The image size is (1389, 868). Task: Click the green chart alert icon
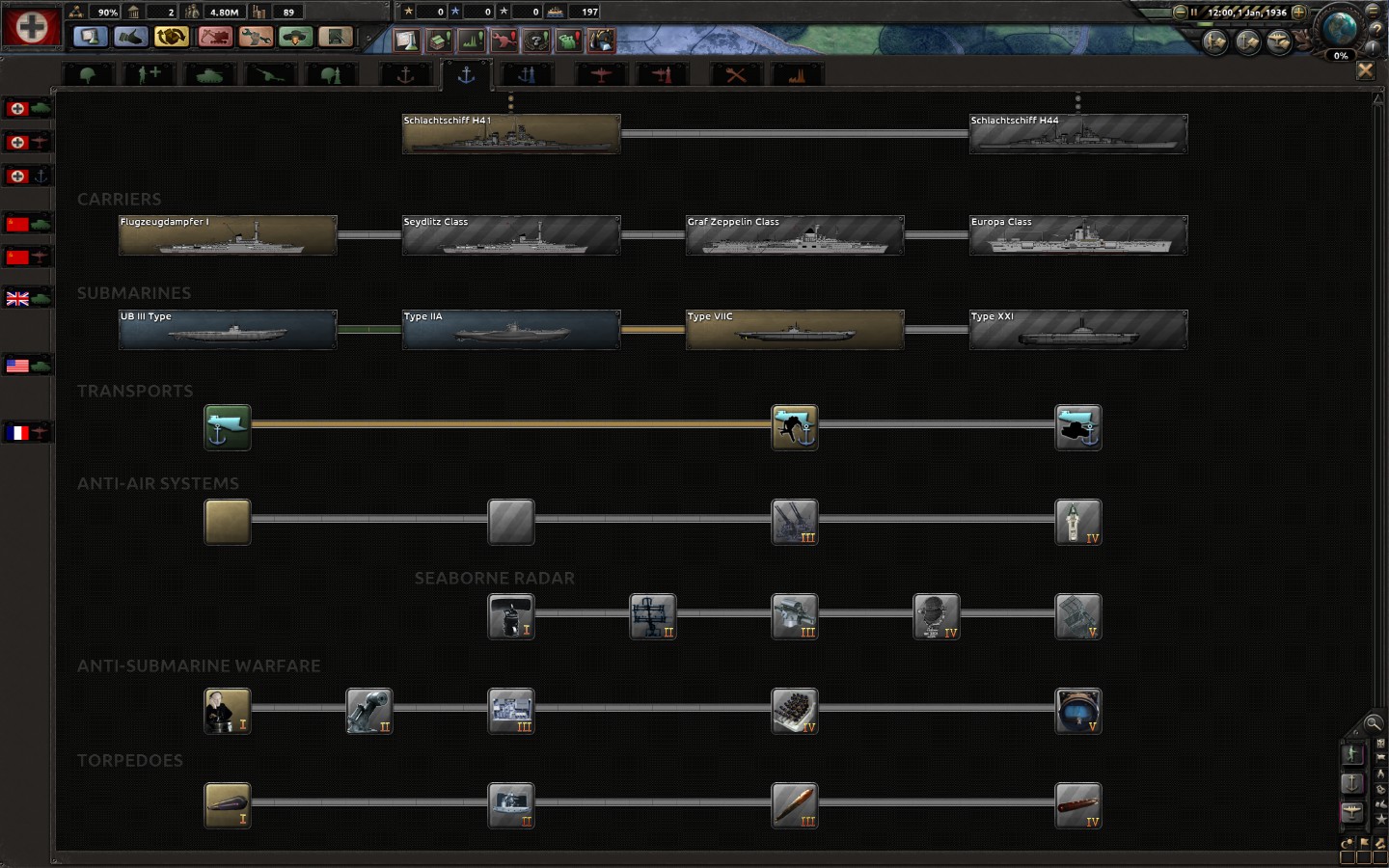coord(472,40)
